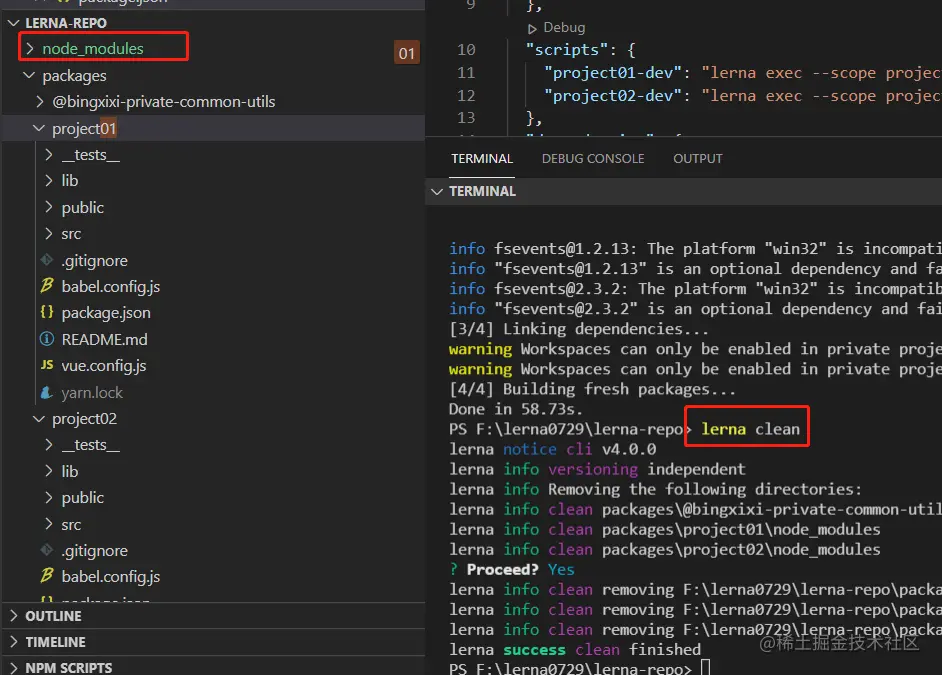Viewport: 942px width, 675px height.
Task: Expand @bingxixi-private-common-utils folder
Action: pos(40,101)
